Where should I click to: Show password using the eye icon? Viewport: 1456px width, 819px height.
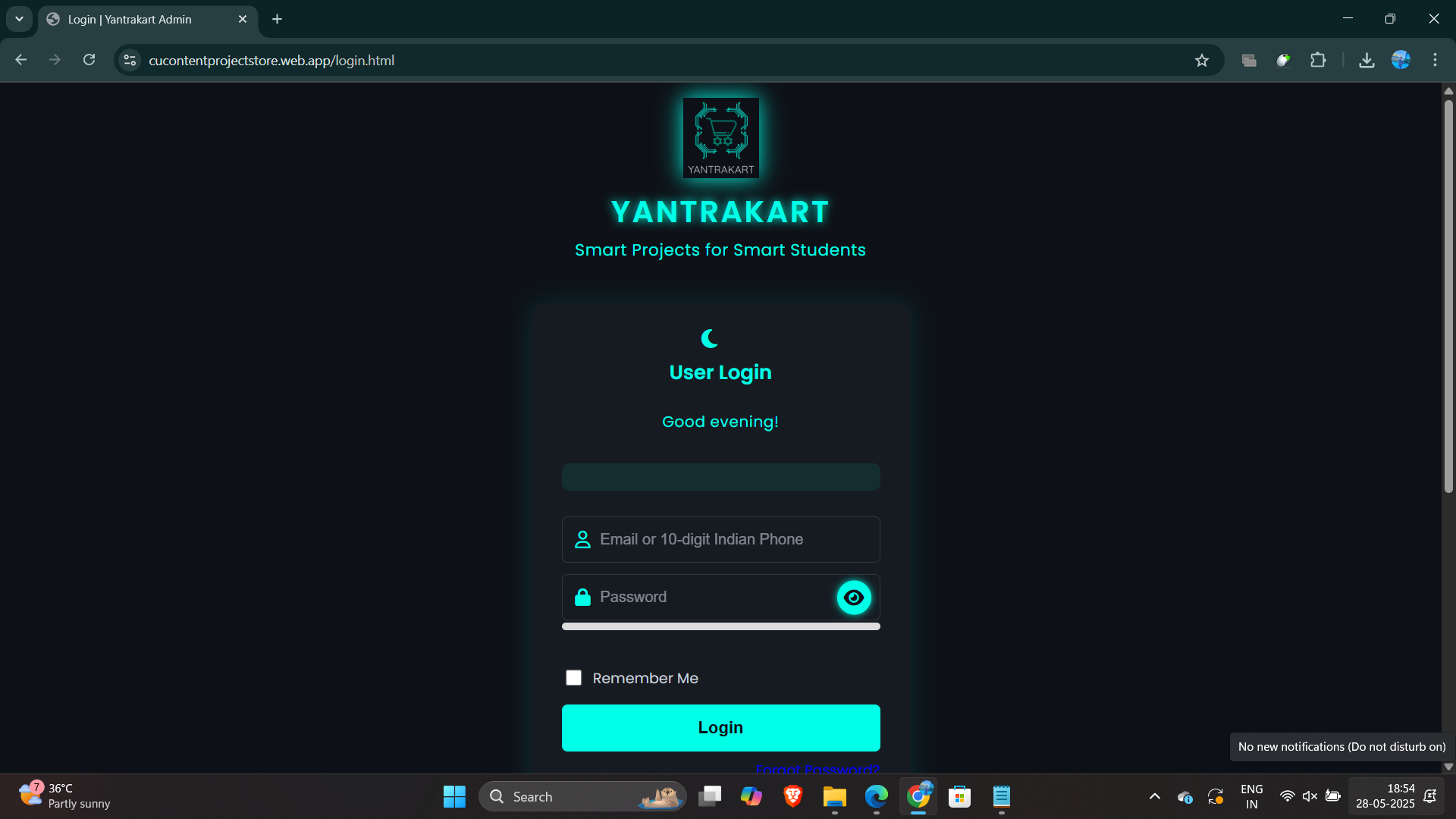pos(854,598)
